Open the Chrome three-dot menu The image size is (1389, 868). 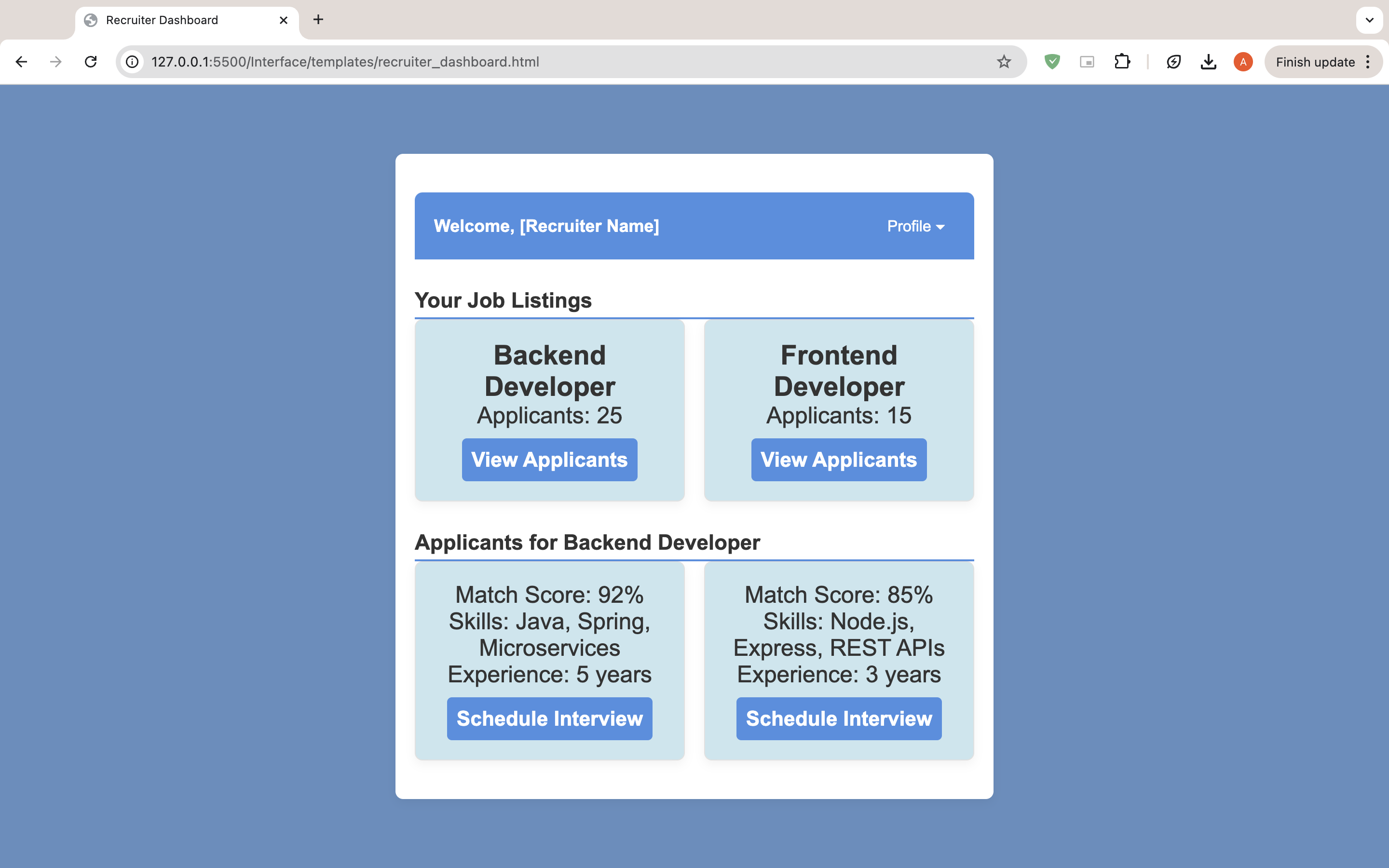1368,61
